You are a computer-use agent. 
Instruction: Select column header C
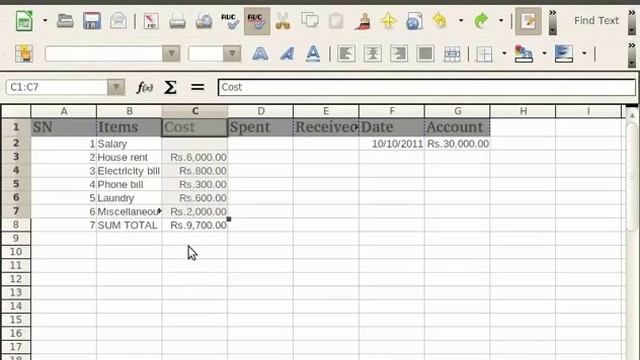pyautogui.click(x=195, y=111)
